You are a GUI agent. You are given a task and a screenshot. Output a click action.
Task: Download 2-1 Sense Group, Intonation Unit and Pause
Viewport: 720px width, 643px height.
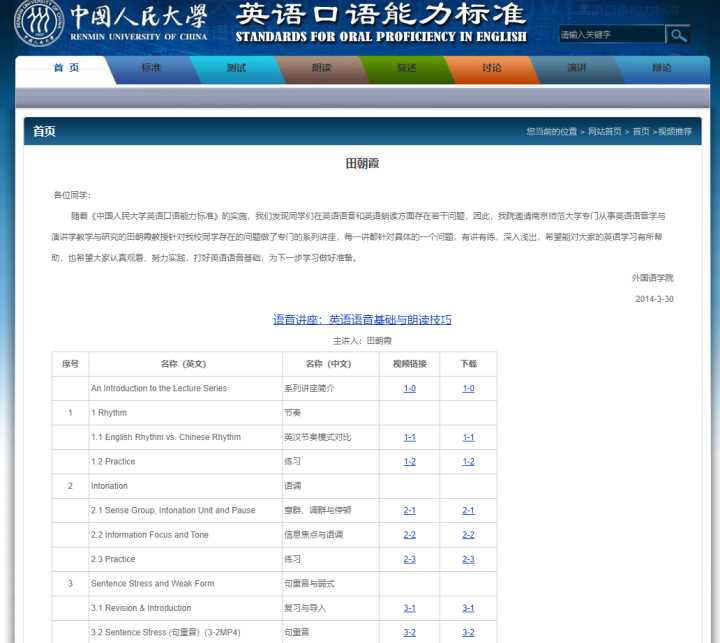coord(468,510)
